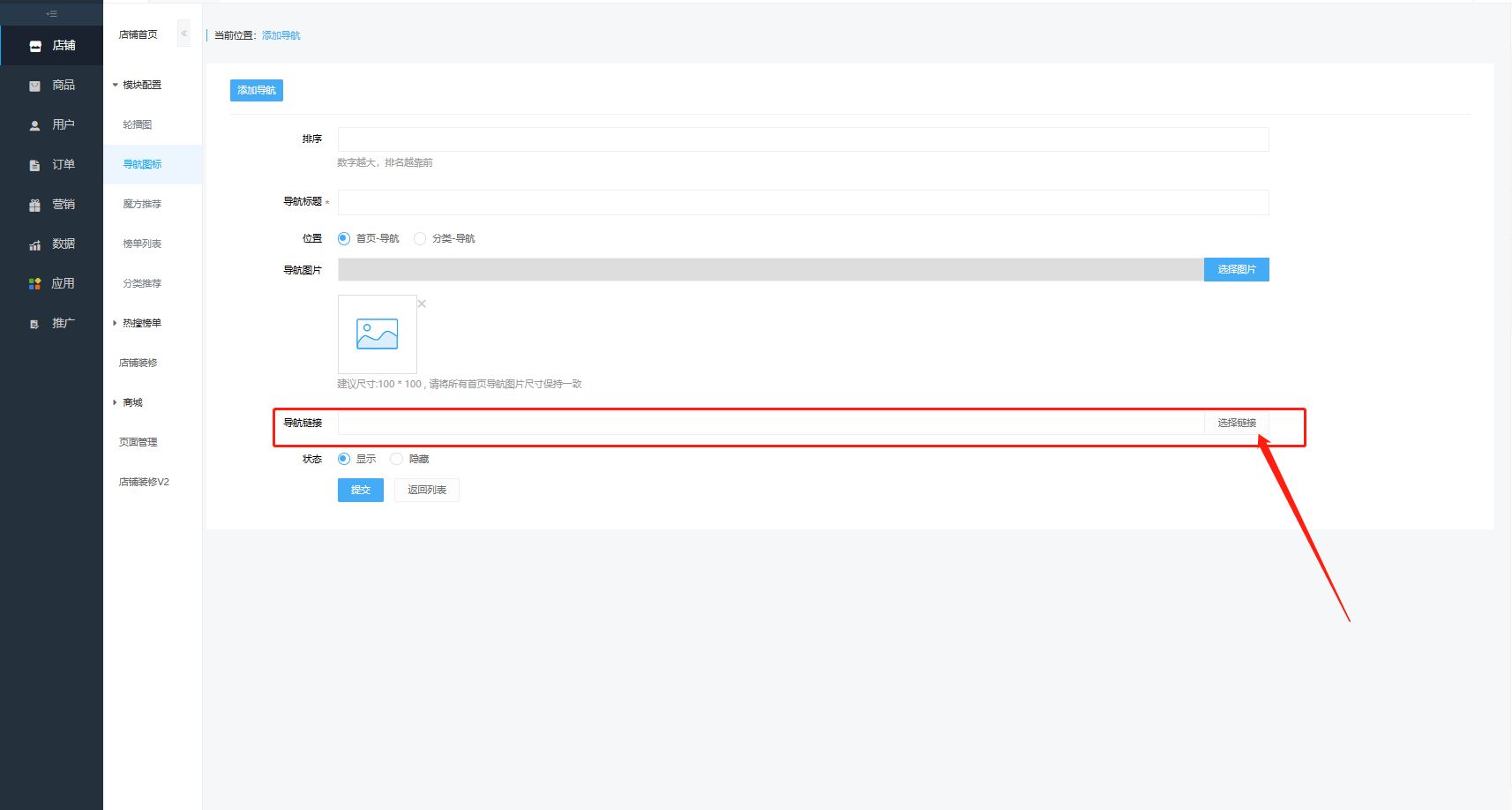The image size is (1512, 810).
Task: Toggle the main sidebar collapse icon at top
Action: [52, 13]
